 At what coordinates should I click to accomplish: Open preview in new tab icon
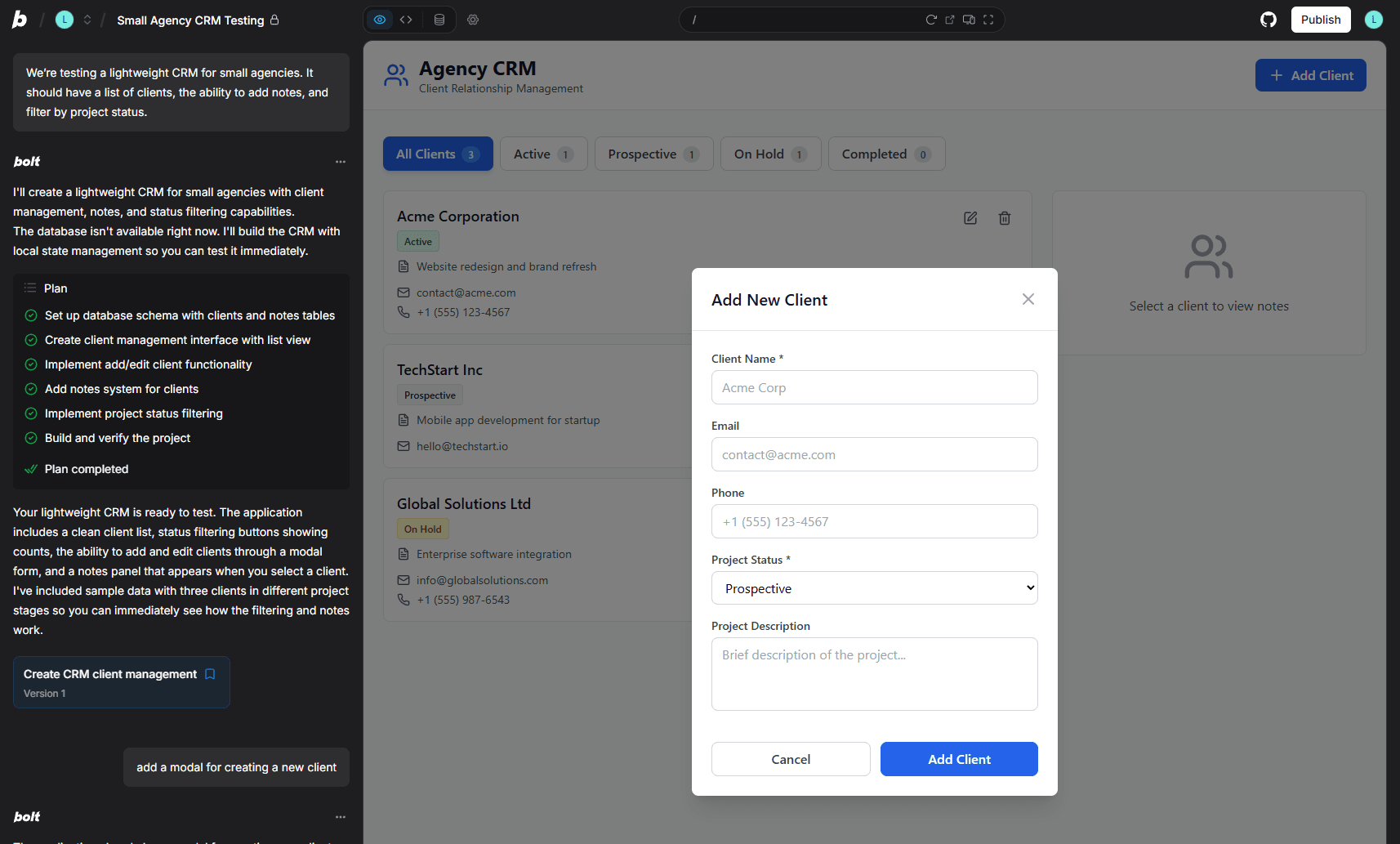tap(949, 19)
